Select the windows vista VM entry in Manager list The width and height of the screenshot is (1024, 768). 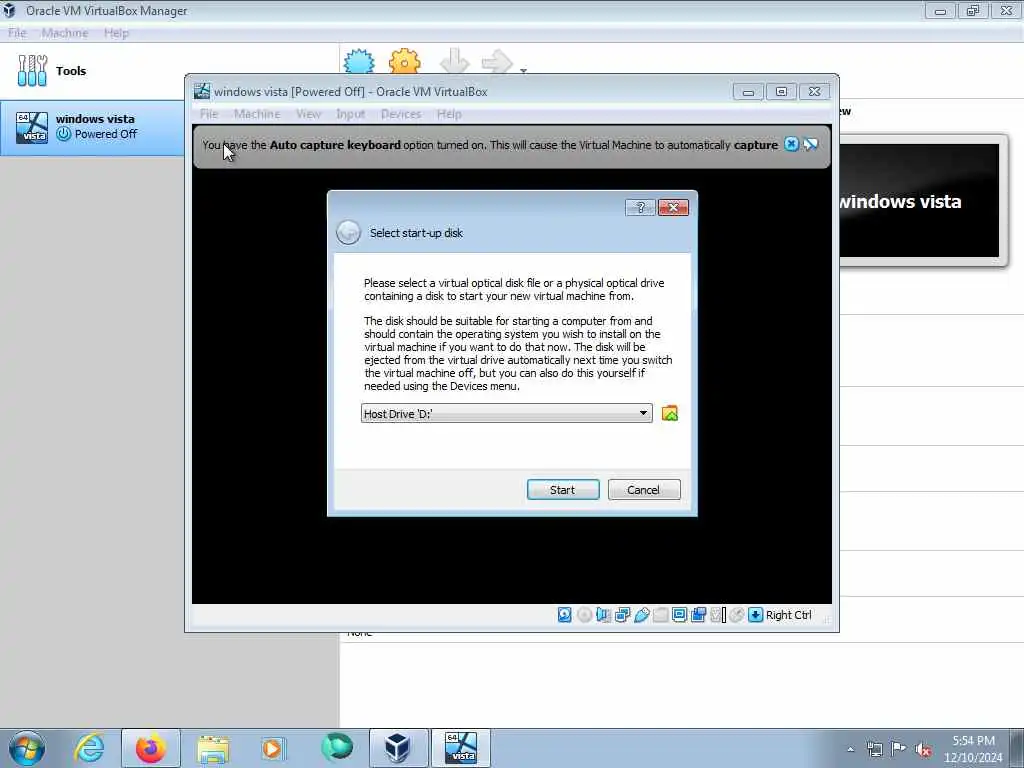92,127
